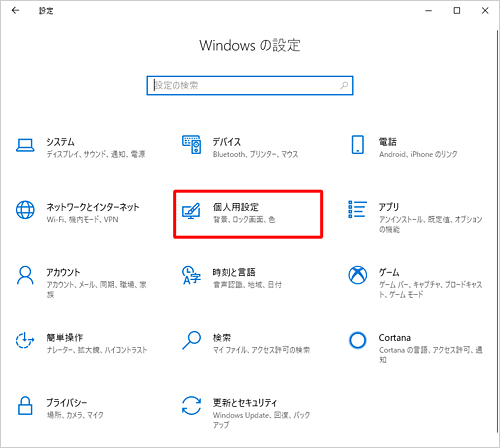Click the デバイス keyboard and speaker icon
Screen dimensions: 500x448
coord(192,145)
